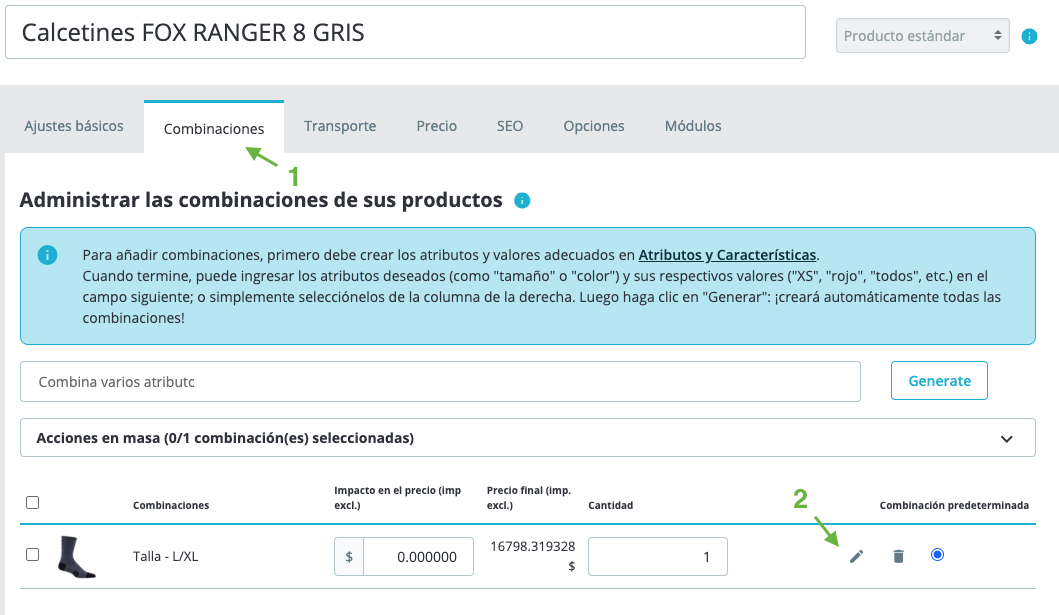
Task: Click the Combinaciones column header
Action: (x=171, y=506)
